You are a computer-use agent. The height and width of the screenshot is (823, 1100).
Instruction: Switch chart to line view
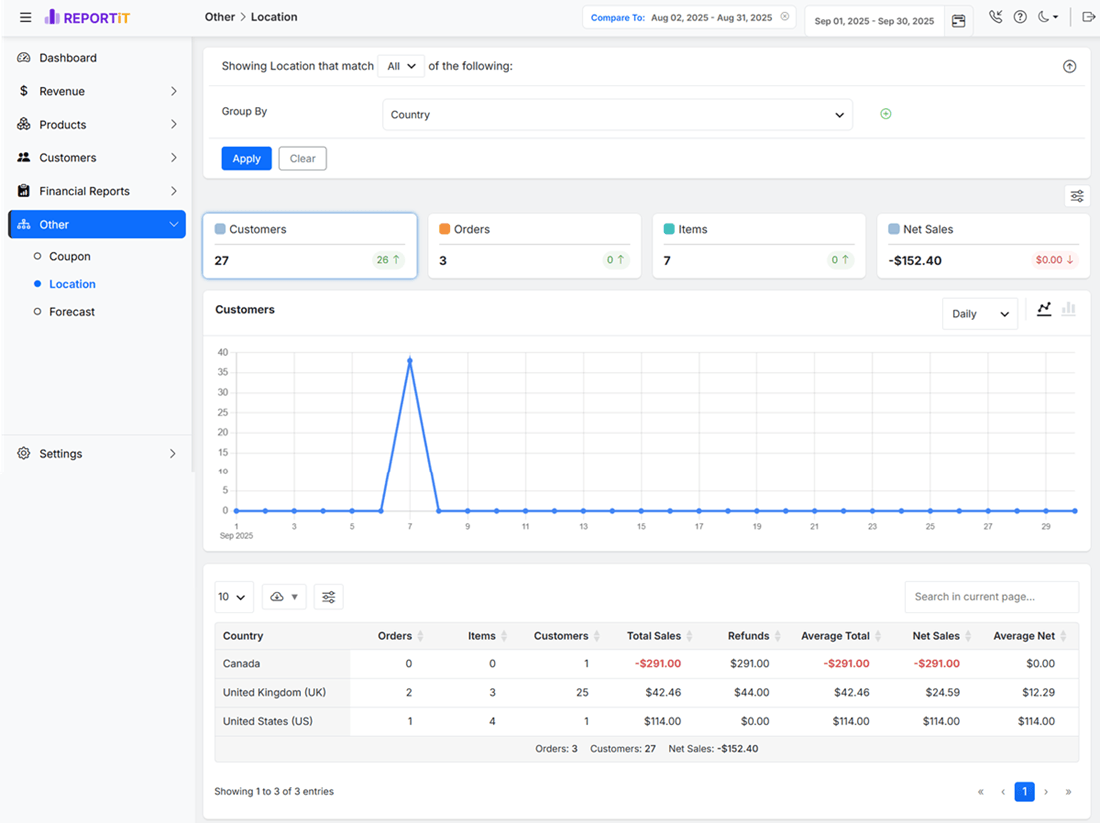1044,309
